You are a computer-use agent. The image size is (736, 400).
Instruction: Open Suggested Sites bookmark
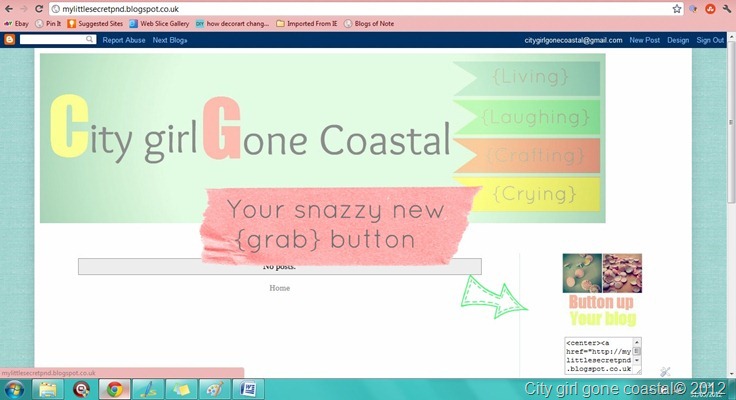pos(95,23)
